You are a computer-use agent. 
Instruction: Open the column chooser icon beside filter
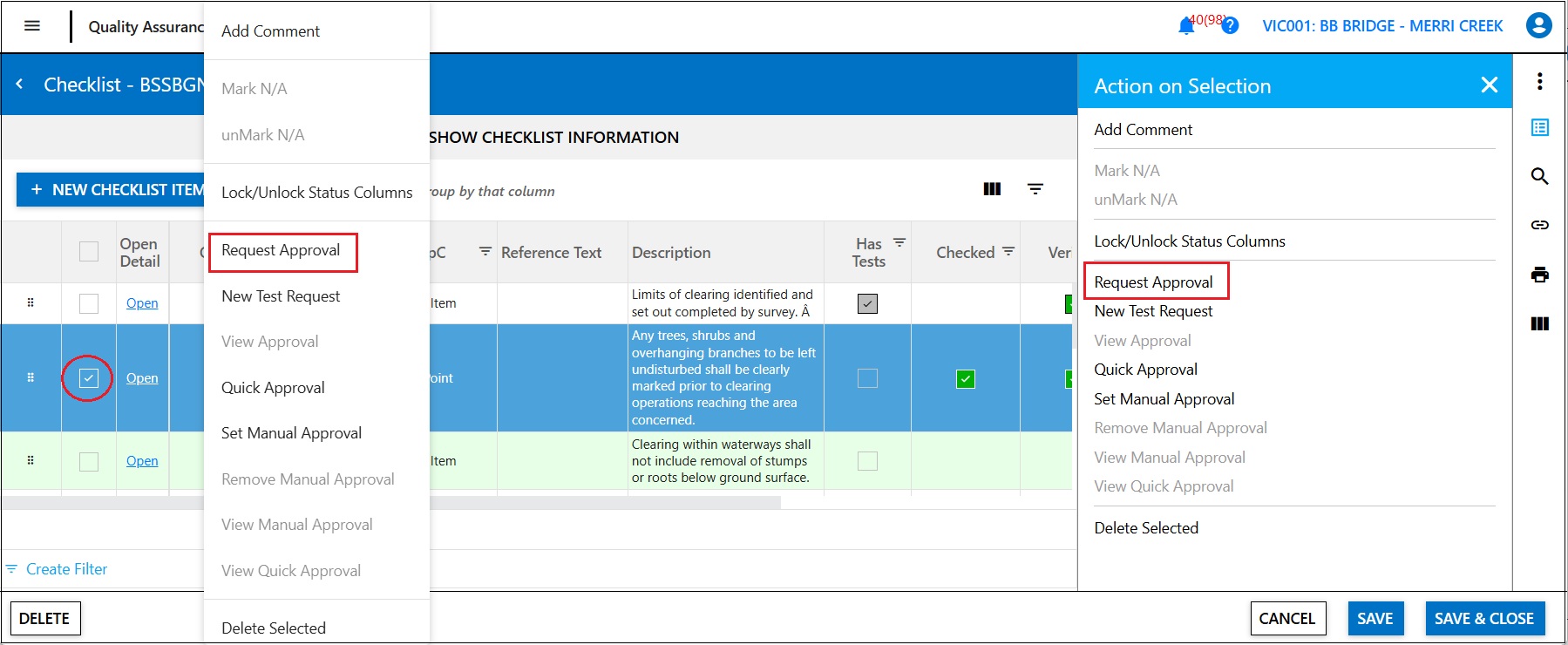click(x=992, y=189)
